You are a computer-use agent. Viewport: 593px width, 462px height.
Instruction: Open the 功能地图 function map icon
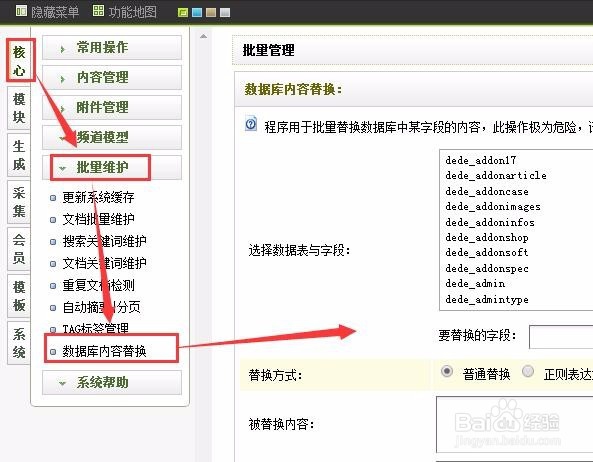click(98, 11)
